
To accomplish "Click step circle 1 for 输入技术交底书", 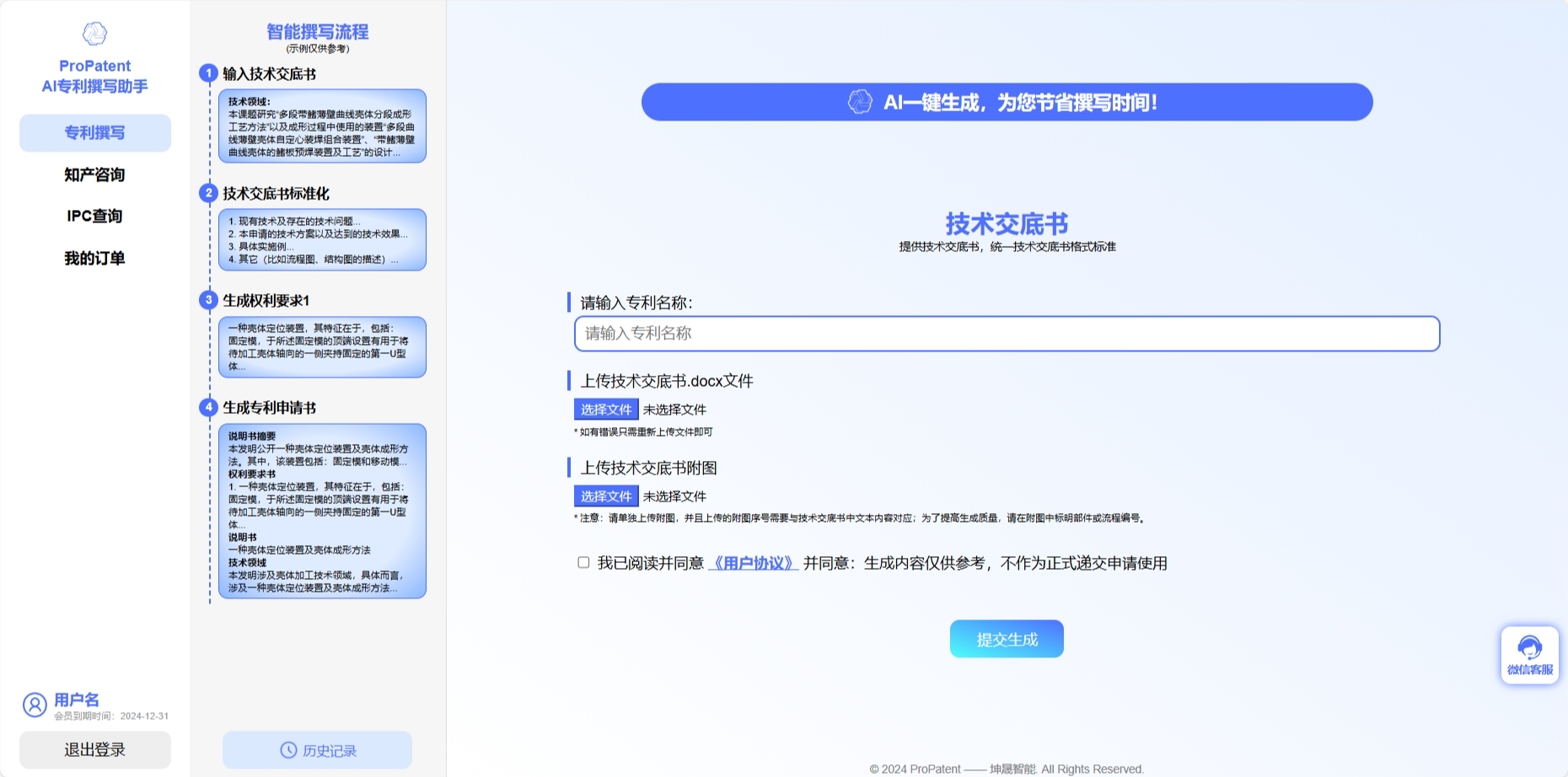I will (207, 72).
